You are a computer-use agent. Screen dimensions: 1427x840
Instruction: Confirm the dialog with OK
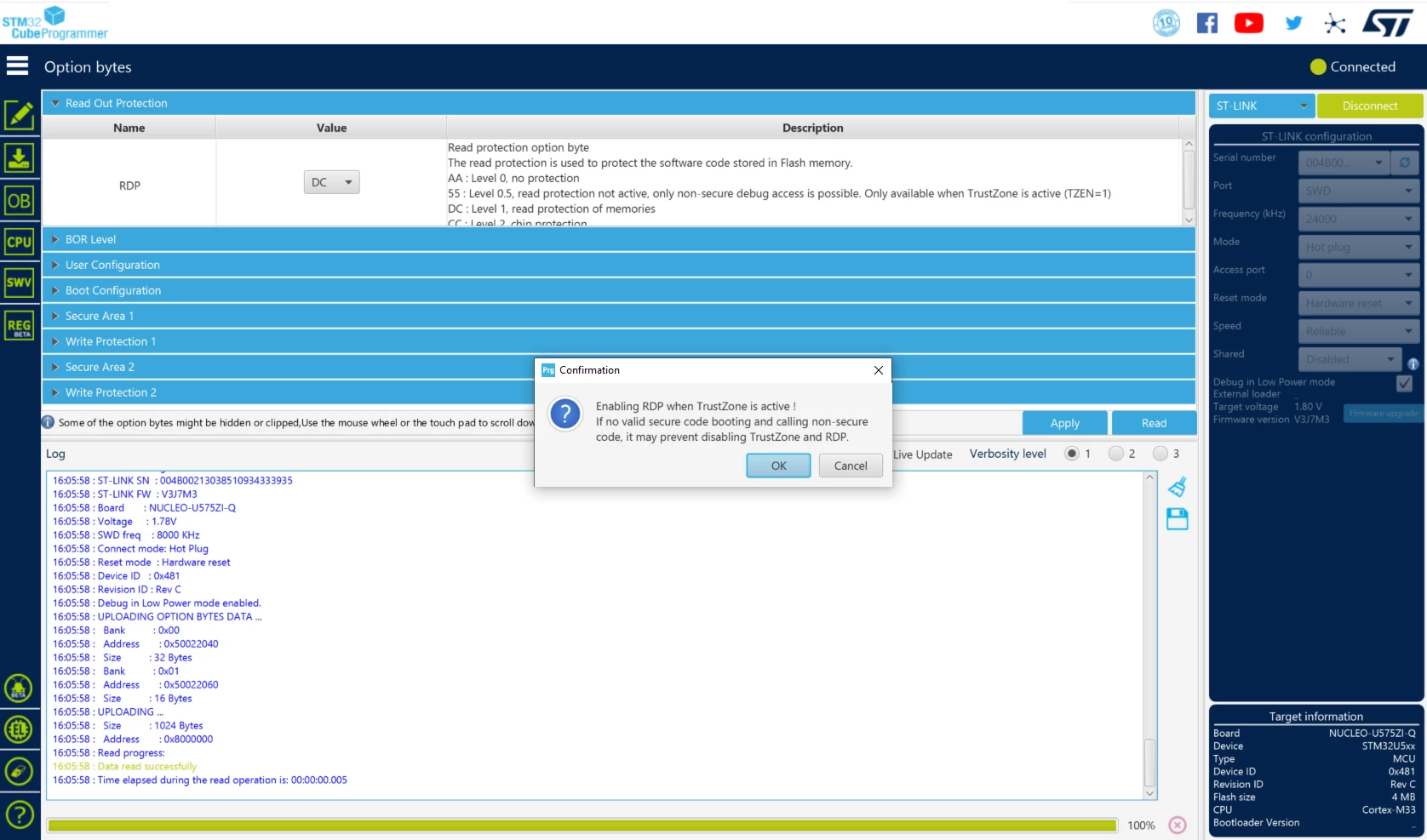(778, 466)
